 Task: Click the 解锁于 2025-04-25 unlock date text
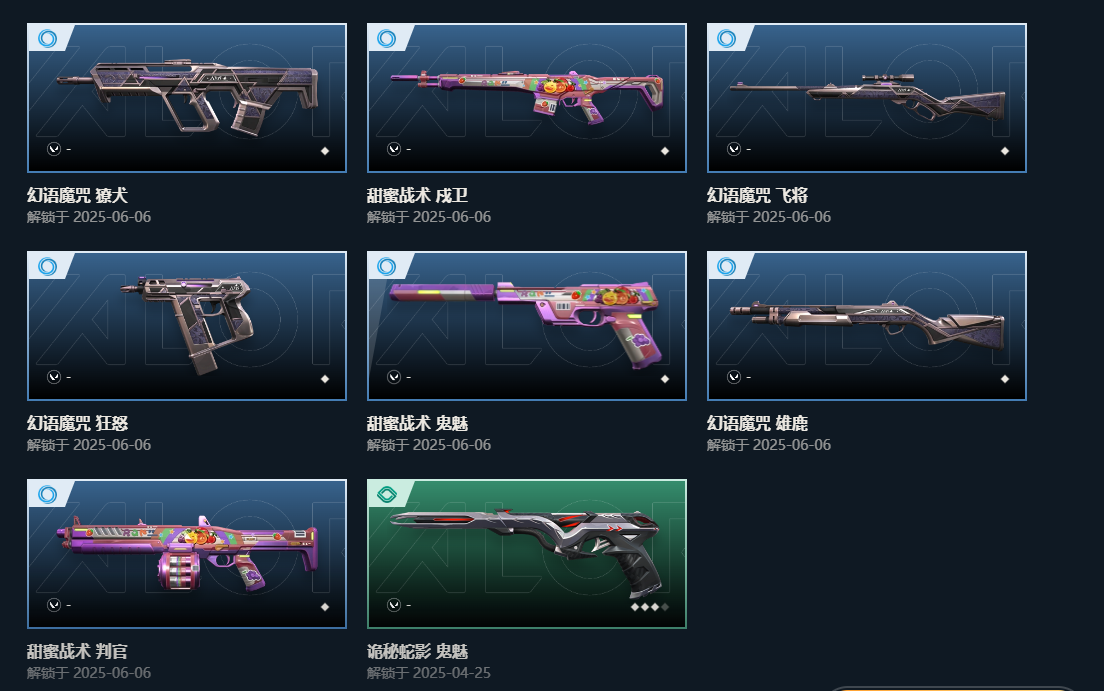(x=429, y=673)
